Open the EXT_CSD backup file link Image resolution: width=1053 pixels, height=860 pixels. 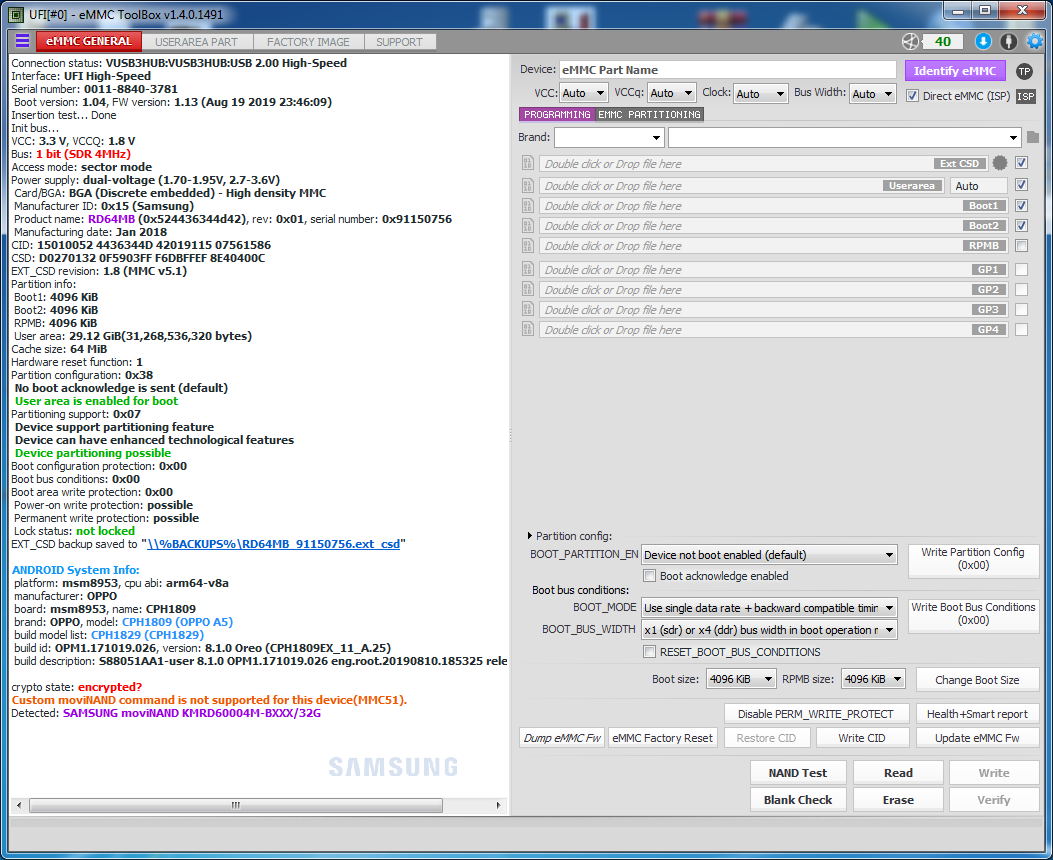point(273,544)
